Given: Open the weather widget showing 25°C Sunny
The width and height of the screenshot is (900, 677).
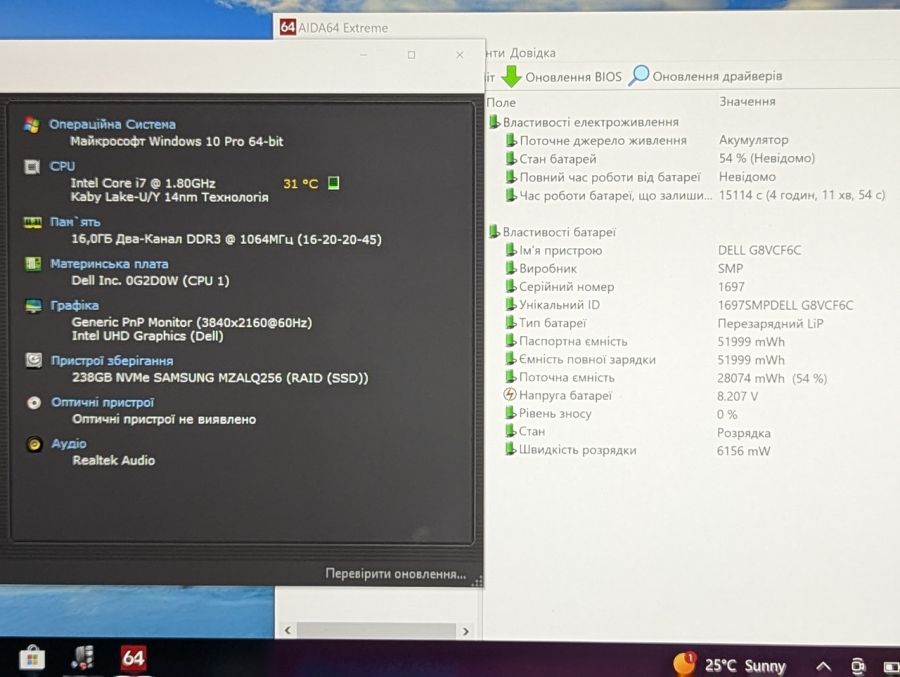Looking at the screenshot, I should click(x=728, y=665).
